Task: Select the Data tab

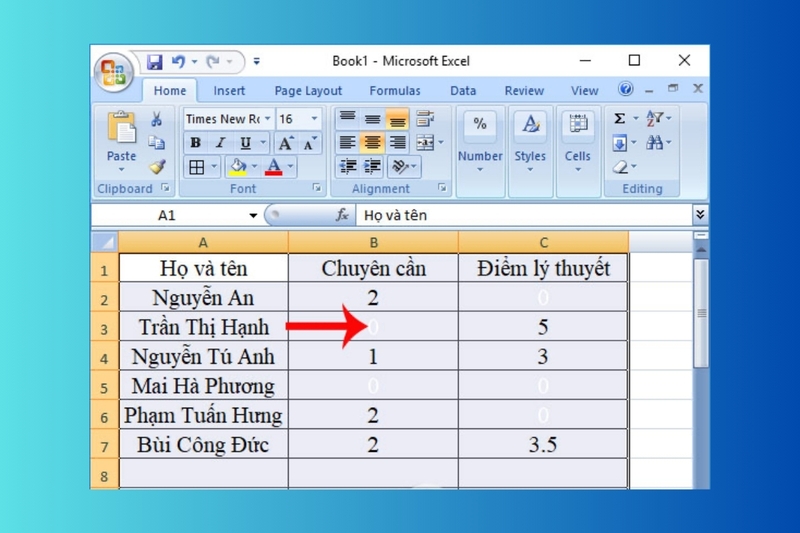Action: pyautogui.click(x=463, y=91)
